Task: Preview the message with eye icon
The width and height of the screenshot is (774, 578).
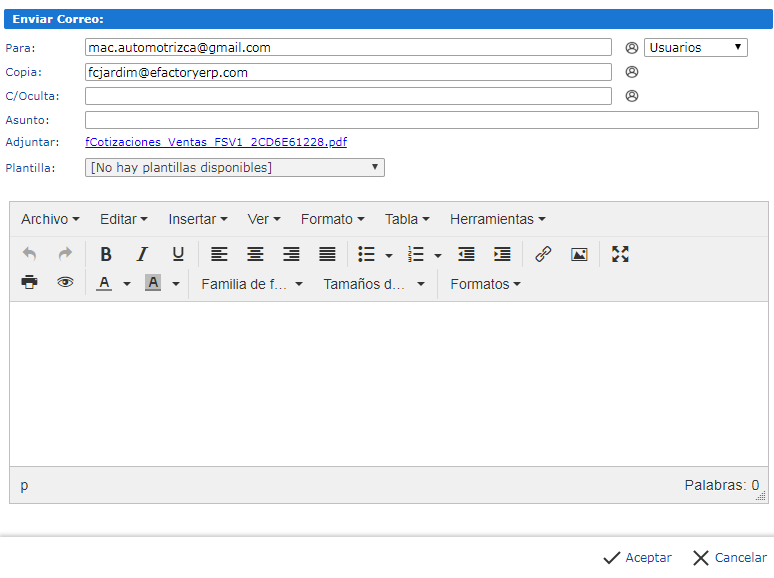Action: pyautogui.click(x=65, y=282)
